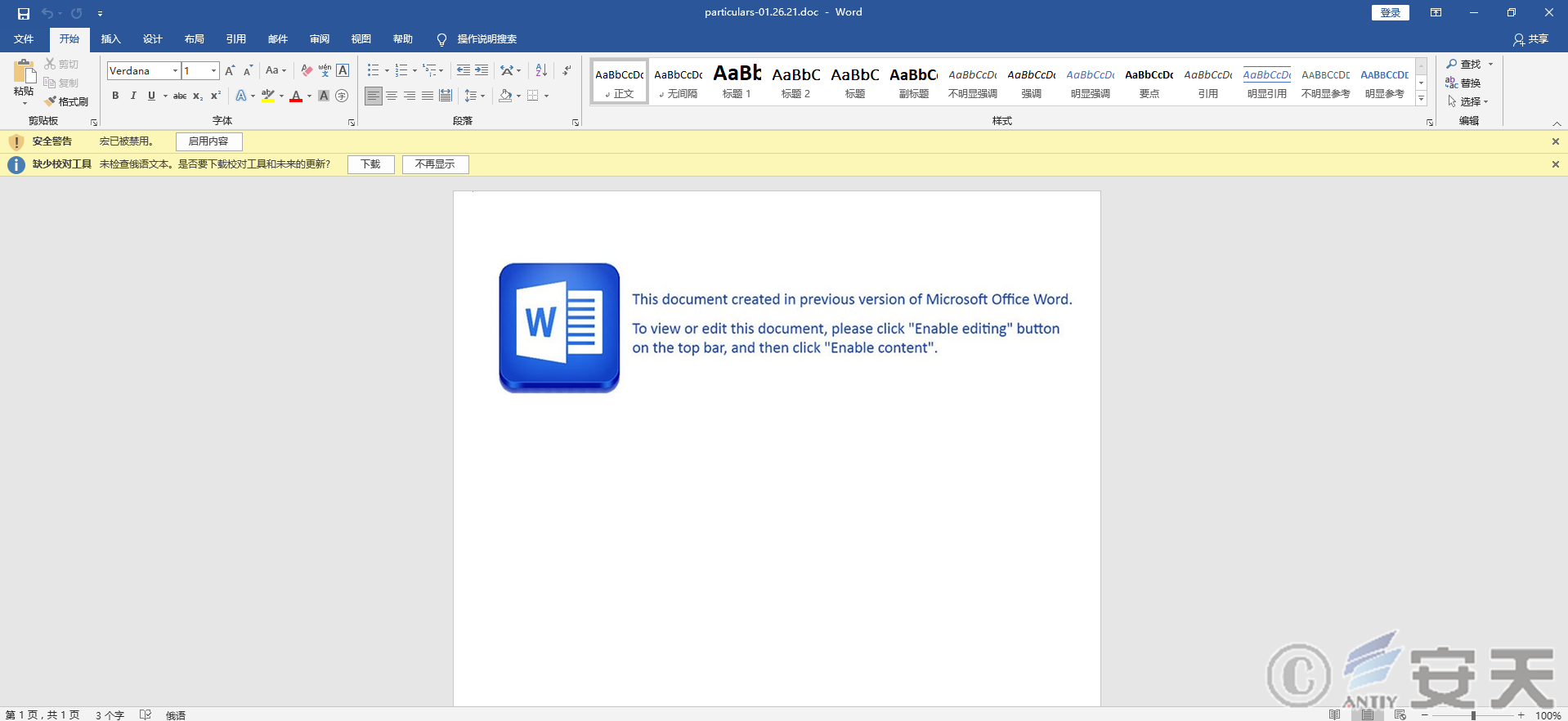
Task: Apply the red font color
Action: coord(296,96)
